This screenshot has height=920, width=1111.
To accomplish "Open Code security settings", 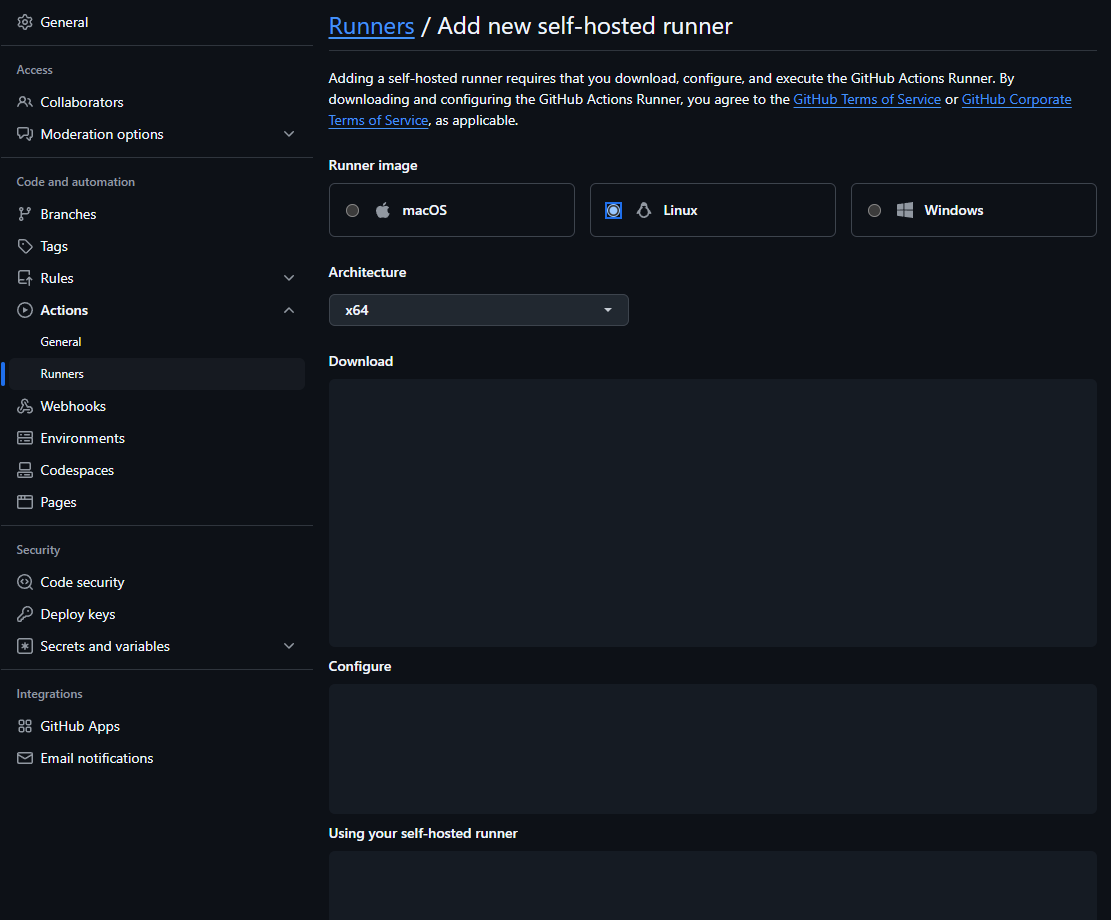I will pos(155,582).
